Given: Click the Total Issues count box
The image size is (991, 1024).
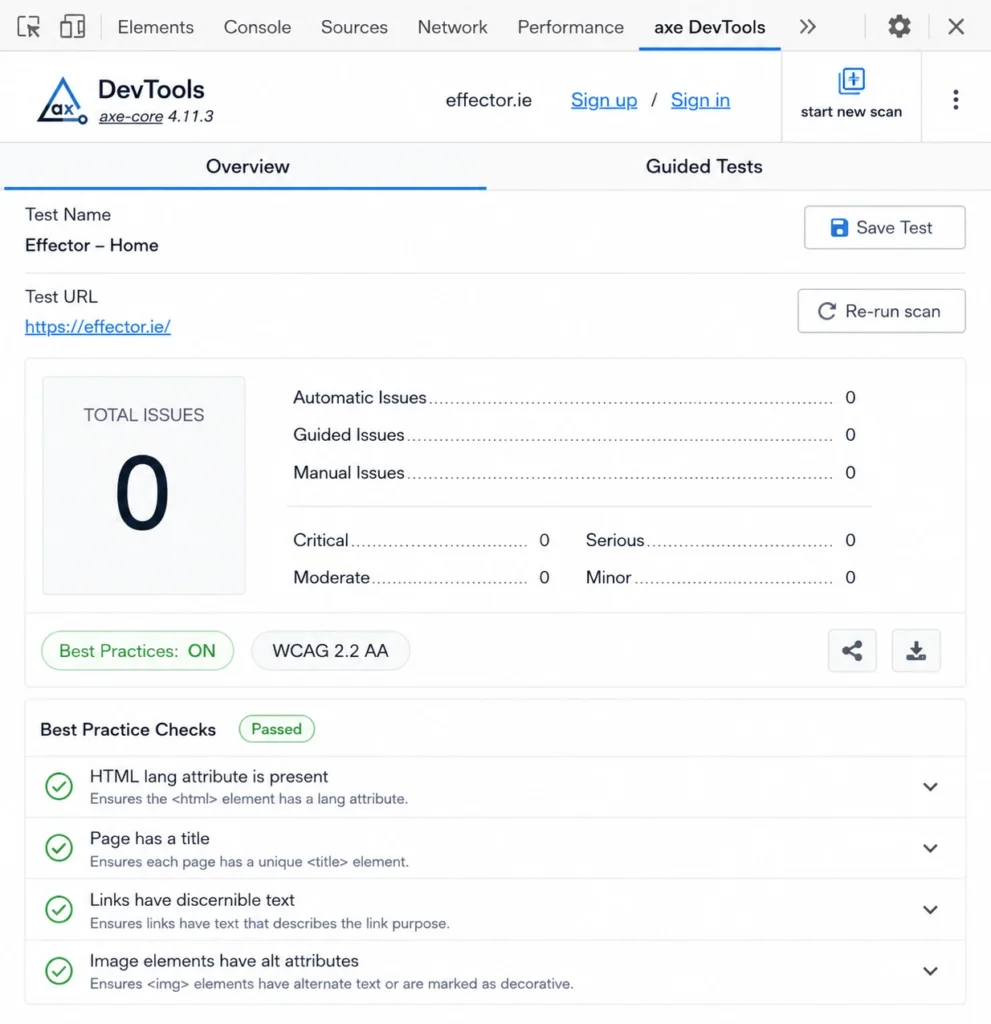Looking at the screenshot, I should (x=144, y=485).
